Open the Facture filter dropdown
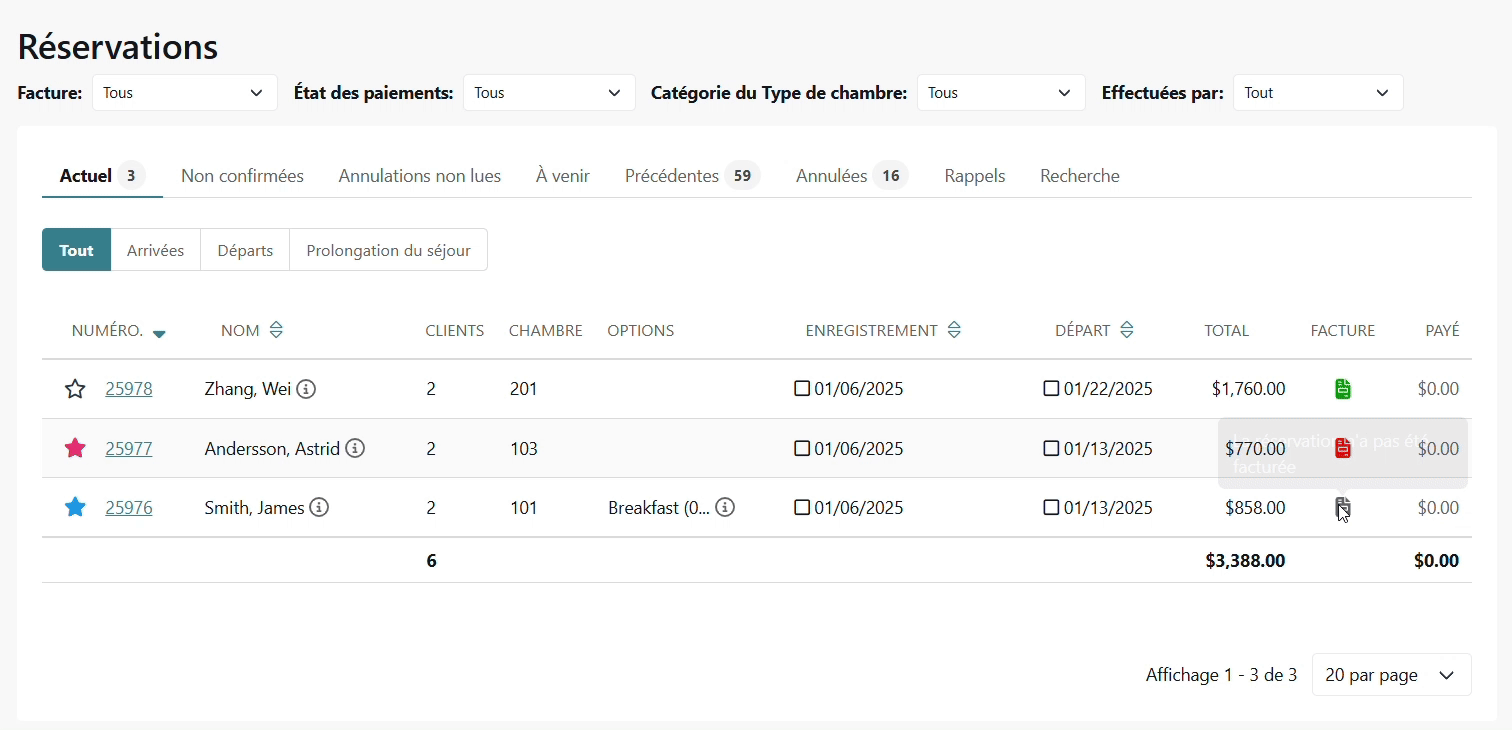Viewport: 1512px width, 730px height. pyautogui.click(x=184, y=93)
